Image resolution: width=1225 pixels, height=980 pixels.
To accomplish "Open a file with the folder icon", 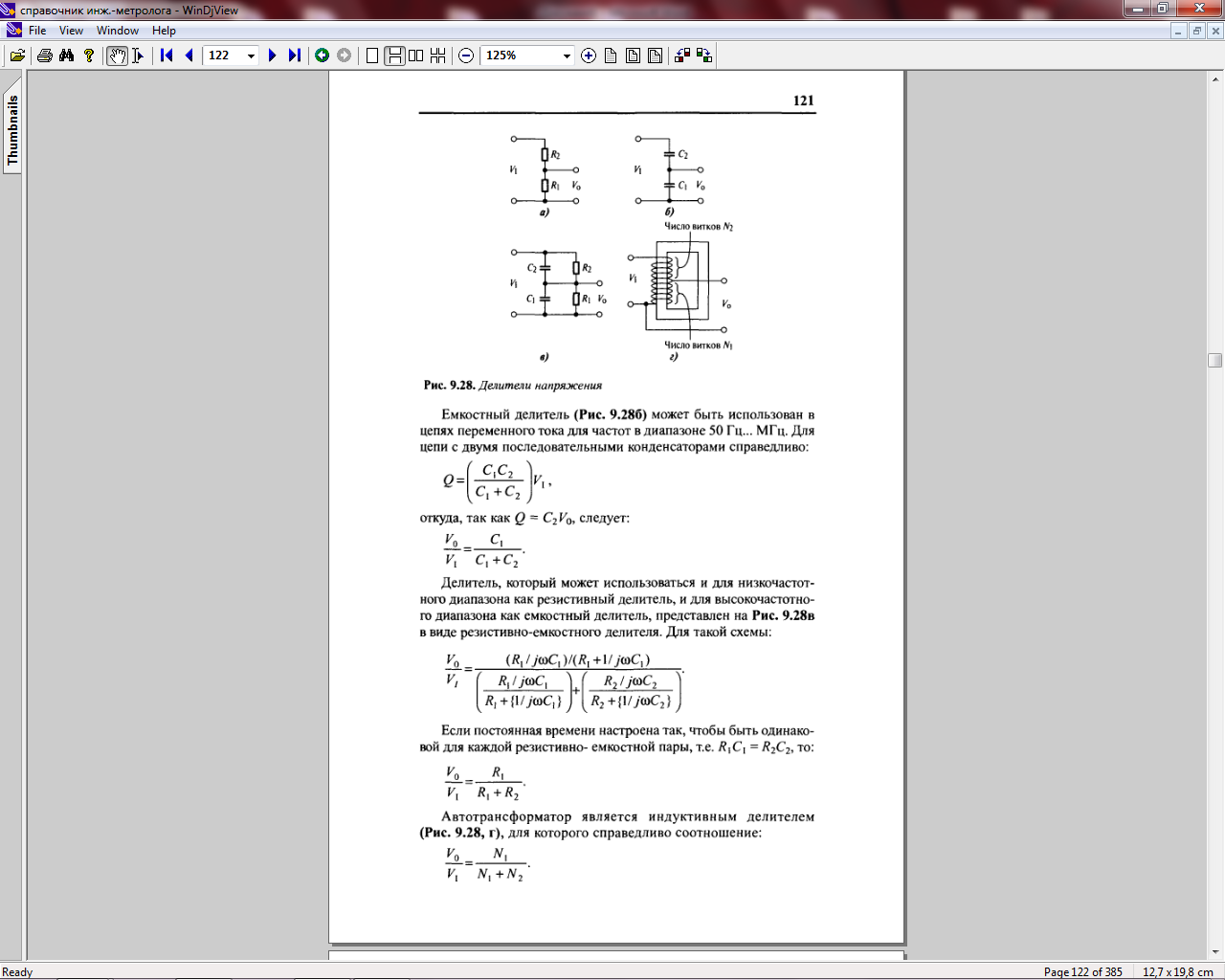I will point(17,56).
